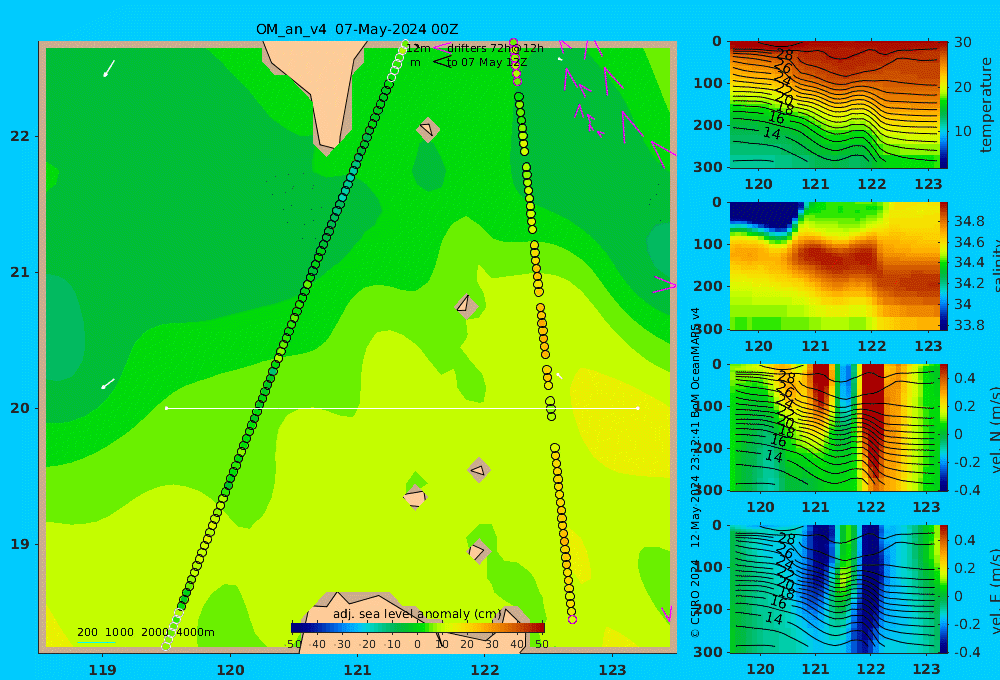Click the vel. E colorbar
The image size is (1000, 680).
(x=943, y=589)
